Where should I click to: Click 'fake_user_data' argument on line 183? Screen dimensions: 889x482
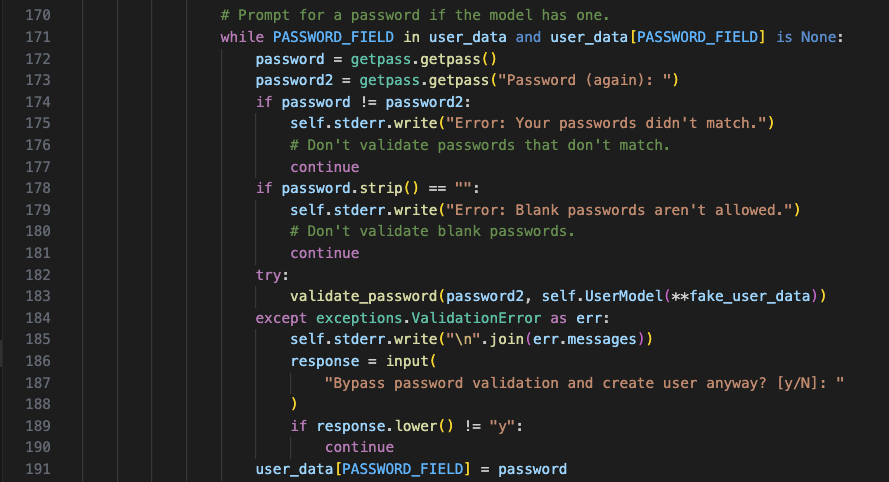tap(750, 296)
